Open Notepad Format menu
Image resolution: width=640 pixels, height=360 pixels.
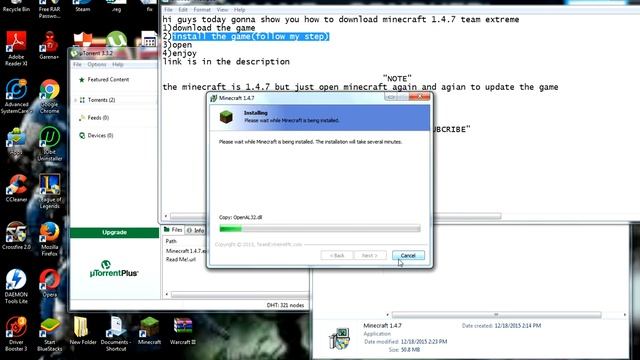coord(202,9)
